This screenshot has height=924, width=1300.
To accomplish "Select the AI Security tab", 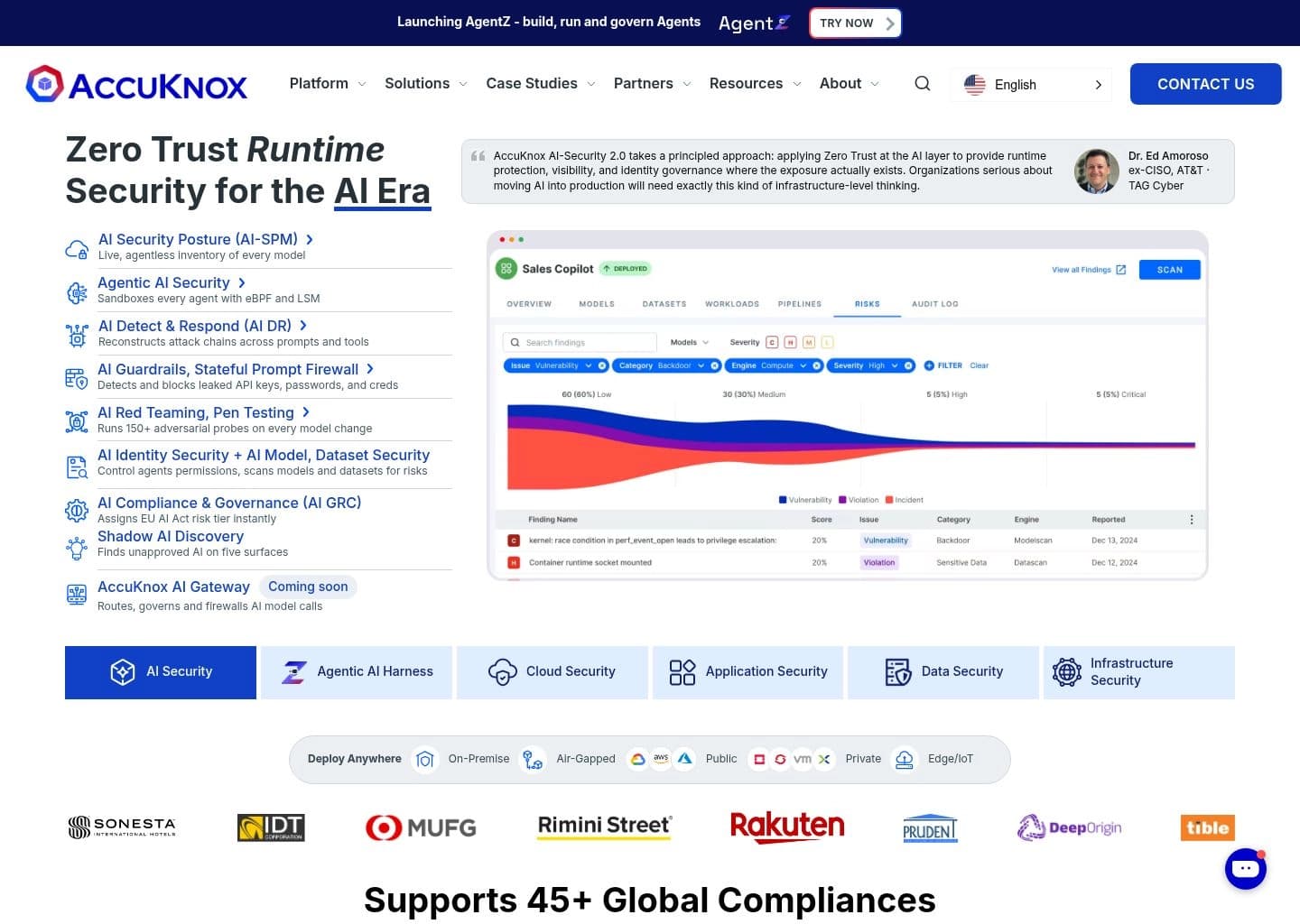I will (161, 672).
